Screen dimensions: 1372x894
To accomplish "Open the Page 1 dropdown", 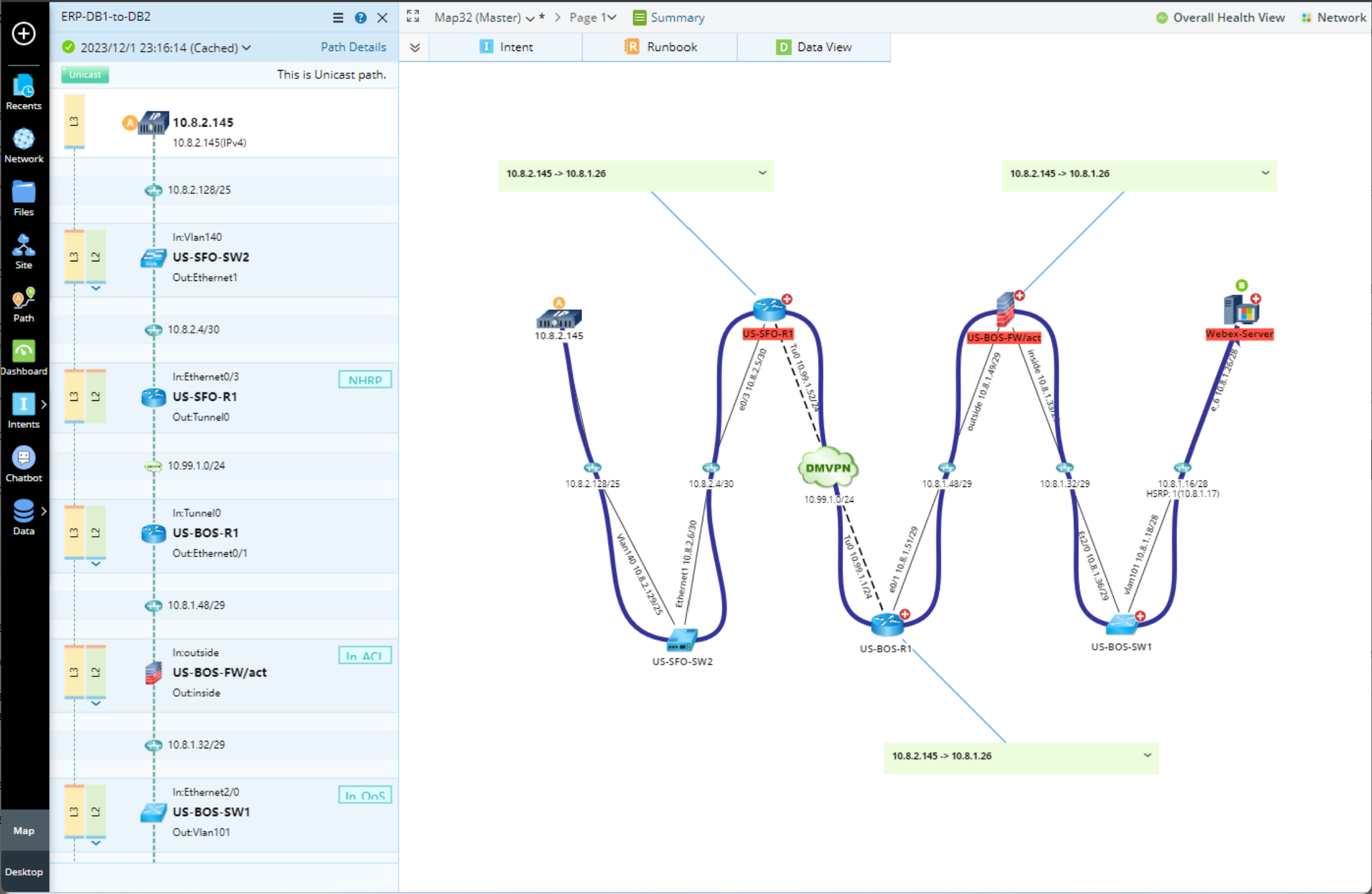I will [593, 17].
